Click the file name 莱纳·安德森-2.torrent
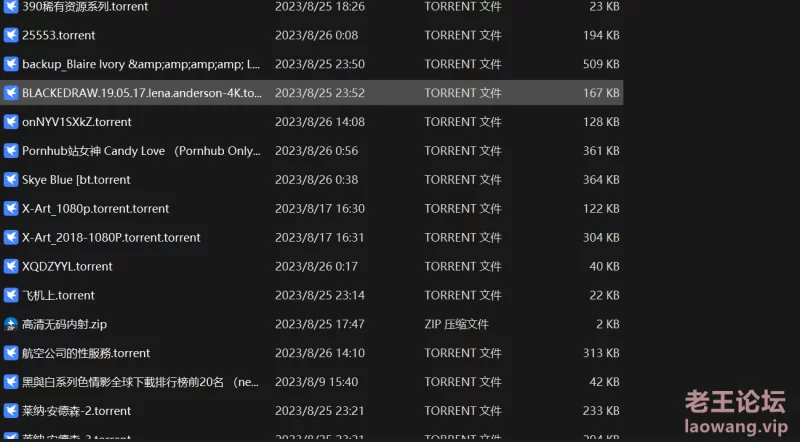The width and height of the screenshot is (800, 442). coord(77,411)
